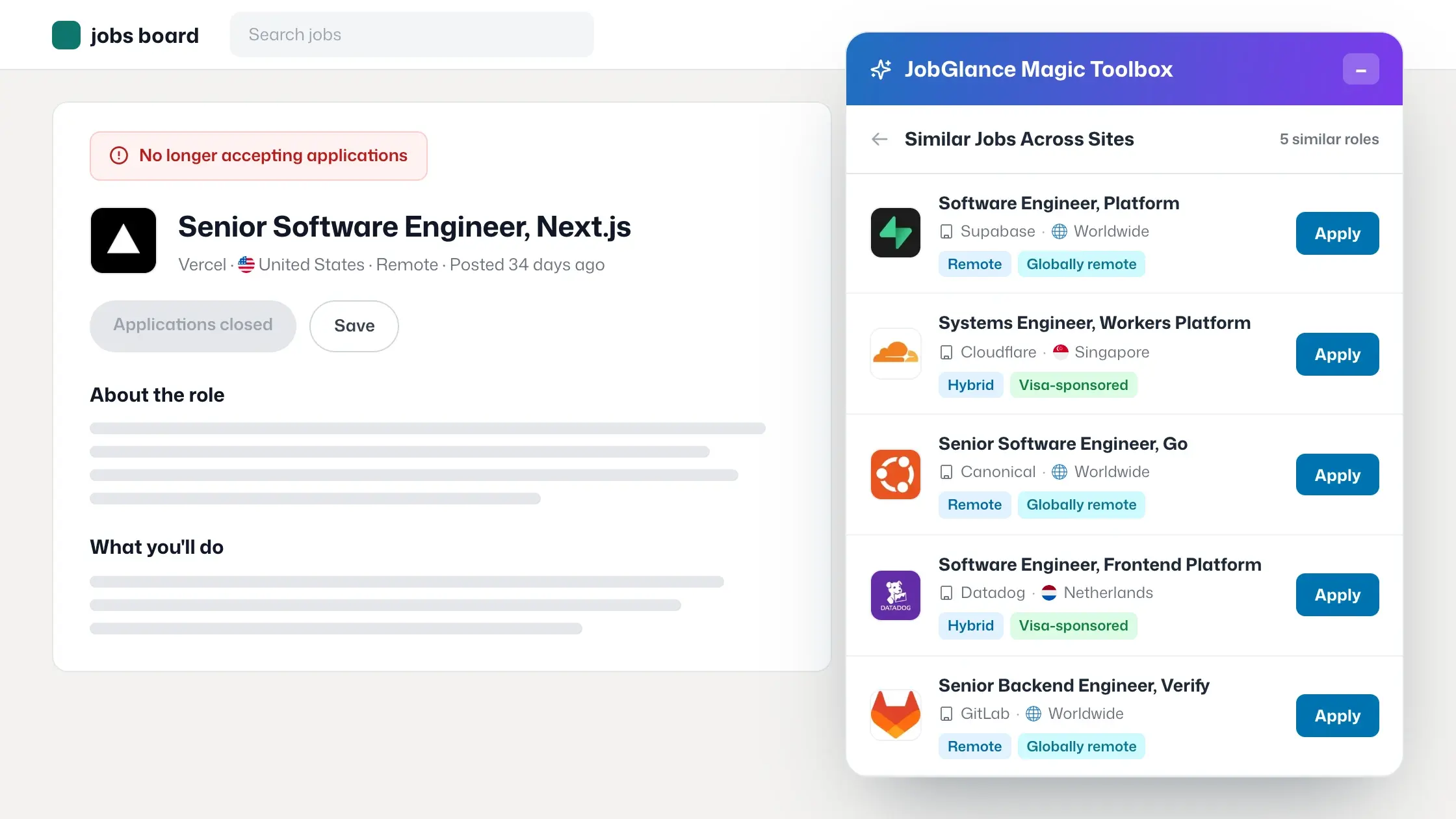The height and width of the screenshot is (819, 1456).
Task: Click the building icon before Canonical
Action: (946, 472)
